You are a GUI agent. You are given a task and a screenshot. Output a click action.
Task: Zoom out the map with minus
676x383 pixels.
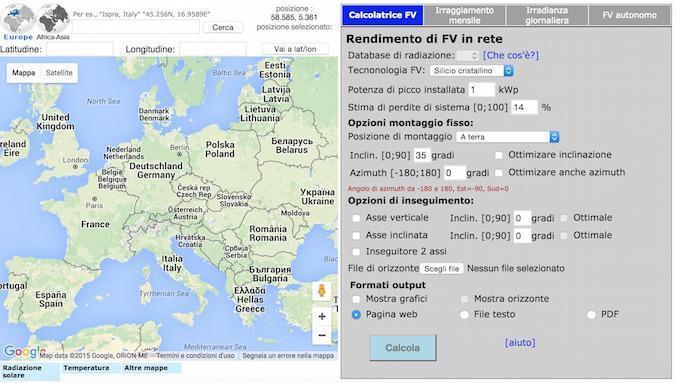[322, 335]
